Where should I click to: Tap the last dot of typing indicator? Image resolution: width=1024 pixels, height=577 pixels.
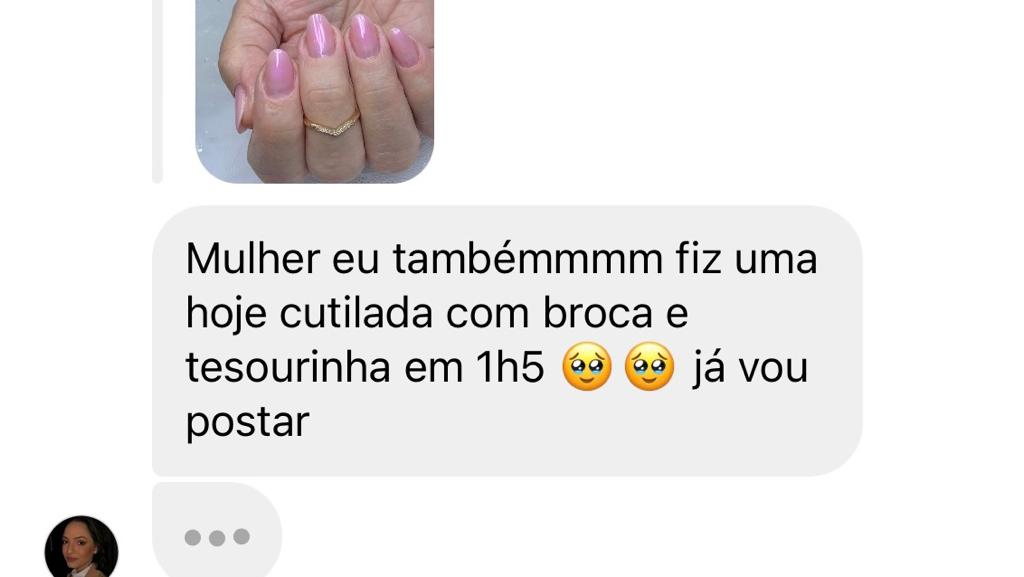(242, 536)
